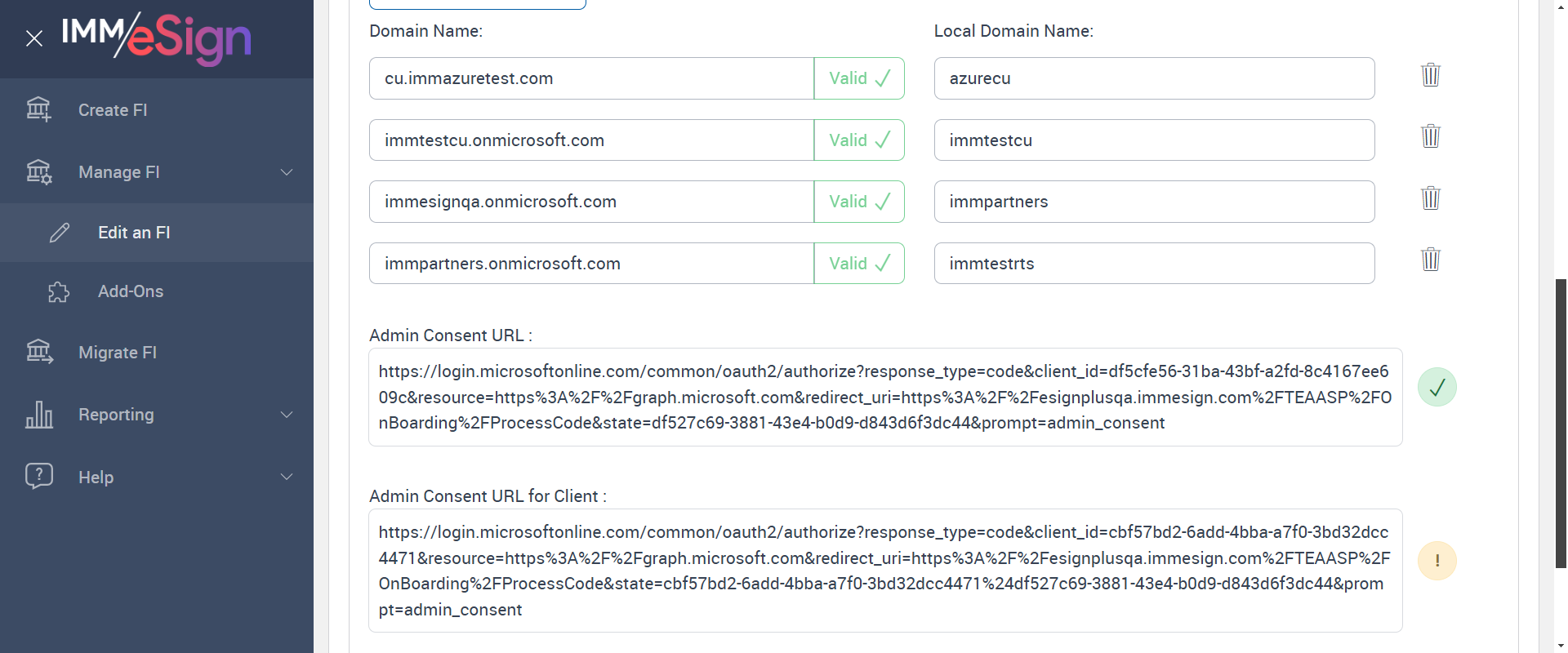Image resolution: width=1568 pixels, height=653 pixels.
Task: Expand the Manage FI menu chevron
Action: (x=287, y=172)
